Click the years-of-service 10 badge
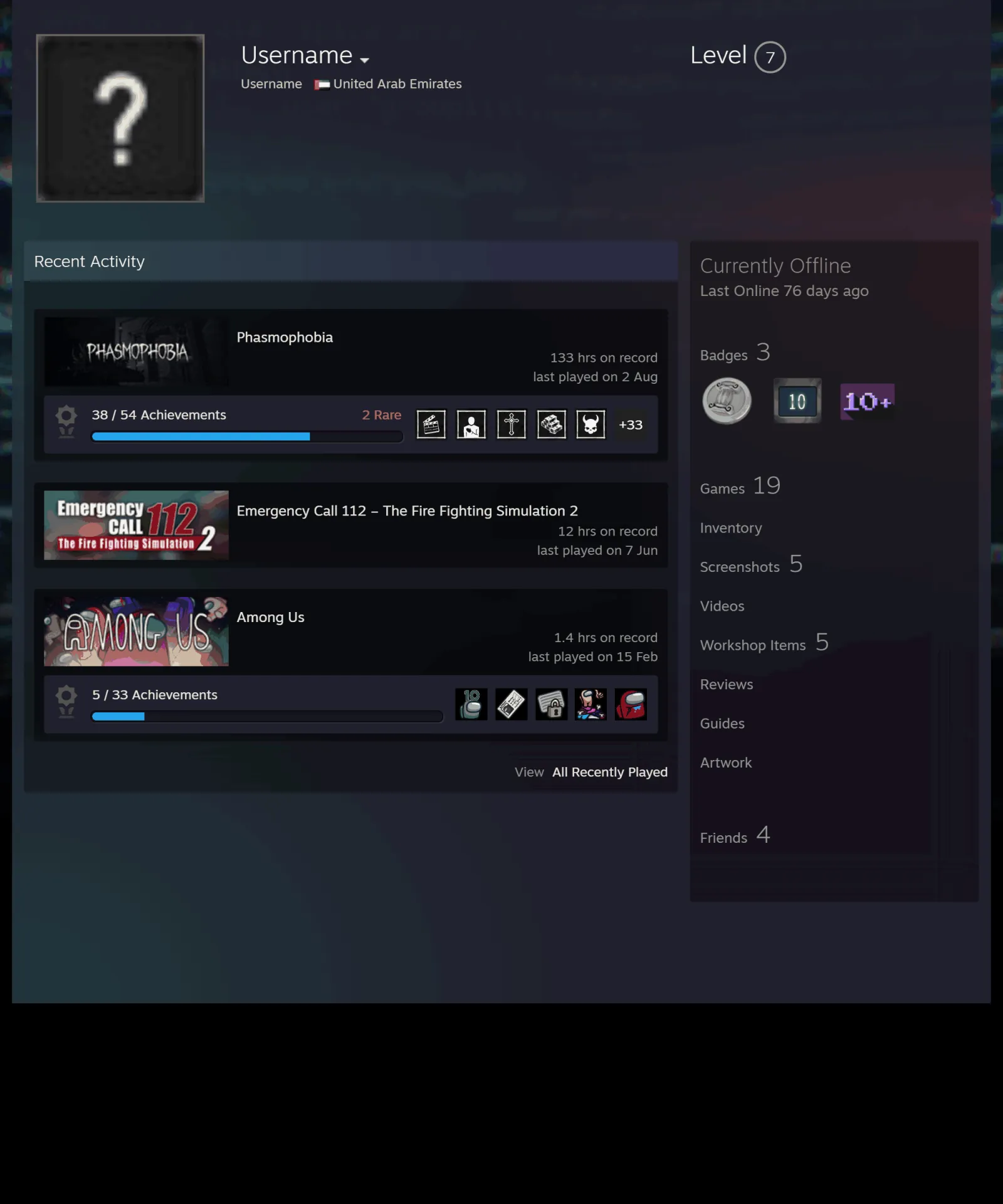Viewport: 1003px width, 1204px height. point(797,401)
